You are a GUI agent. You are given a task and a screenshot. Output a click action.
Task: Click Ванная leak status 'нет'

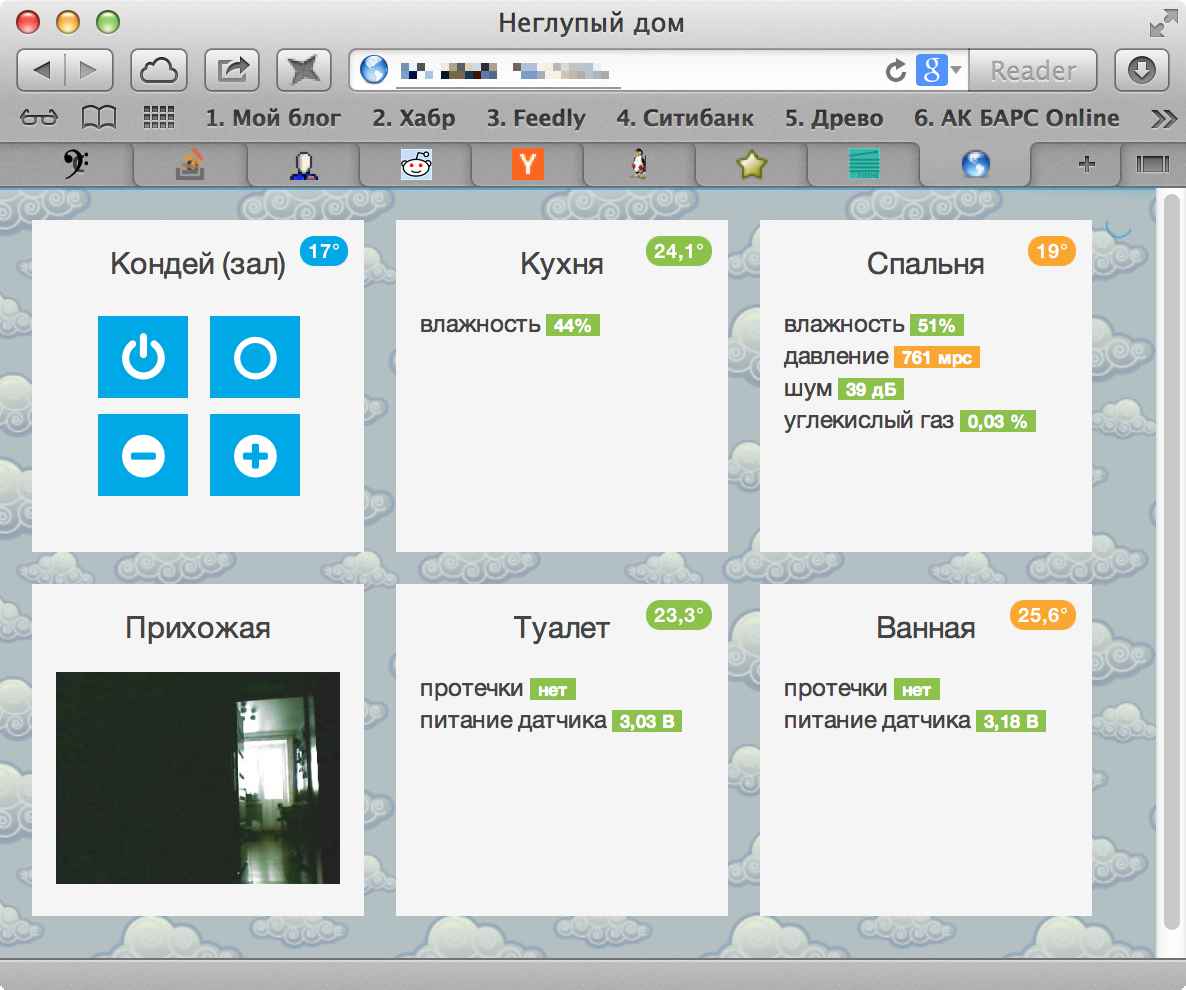point(916,690)
